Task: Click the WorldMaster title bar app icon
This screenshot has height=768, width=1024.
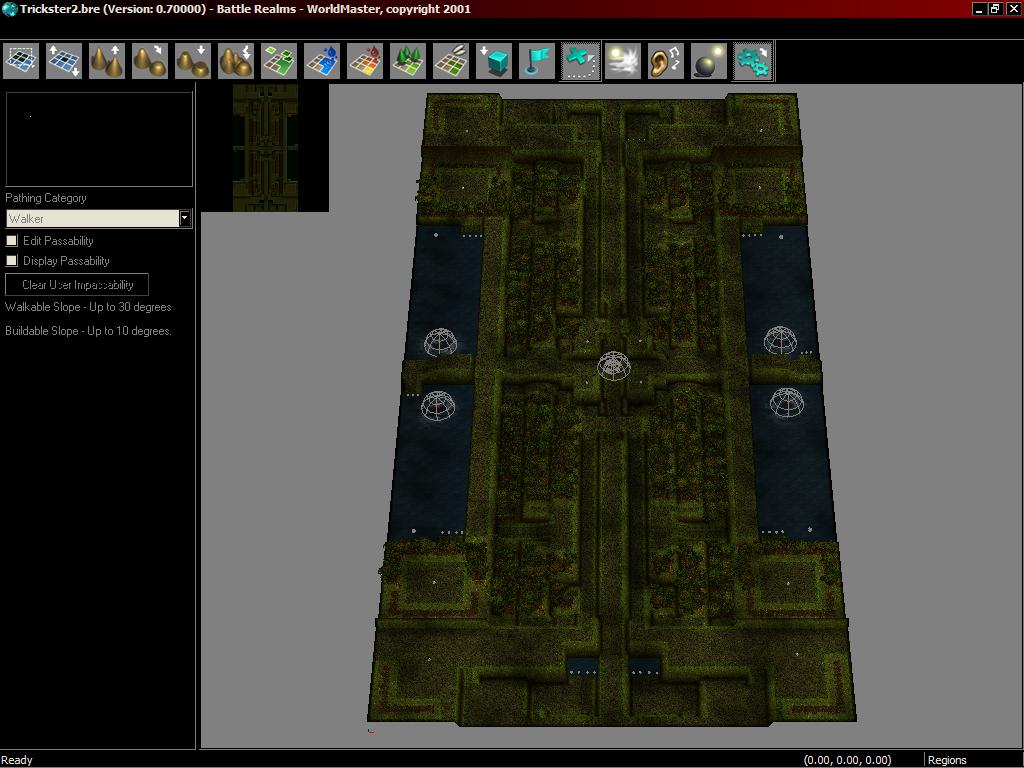Action: pos(9,9)
